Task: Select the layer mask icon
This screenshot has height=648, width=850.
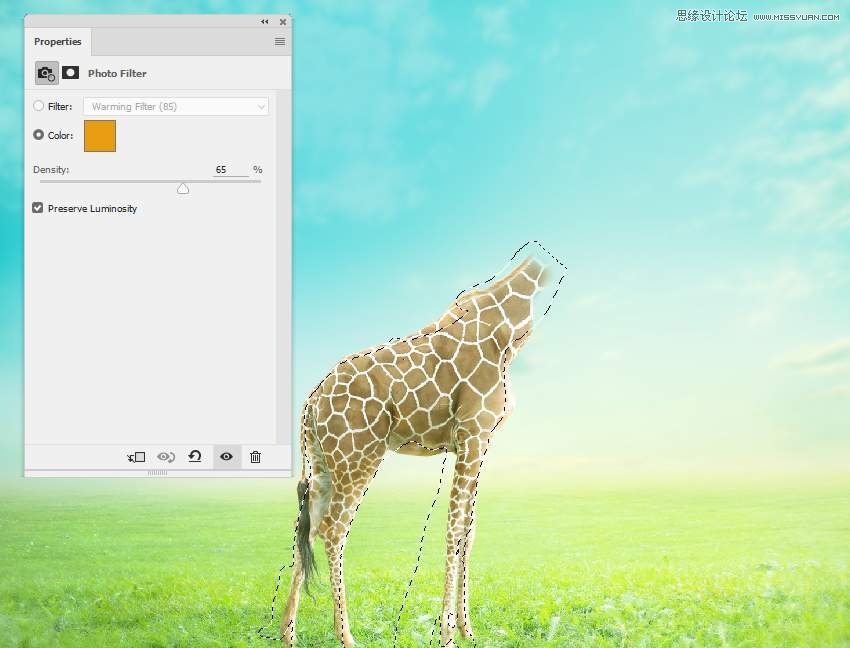Action: click(x=71, y=73)
